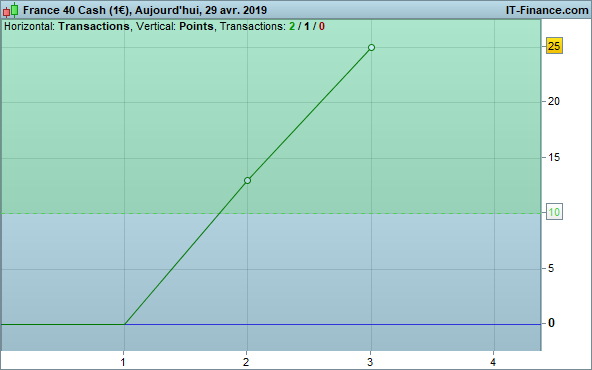The width and height of the screenshot is (592, 370).
Task: Click the yellow '25' price label
Action: click(x=554, y=46)
